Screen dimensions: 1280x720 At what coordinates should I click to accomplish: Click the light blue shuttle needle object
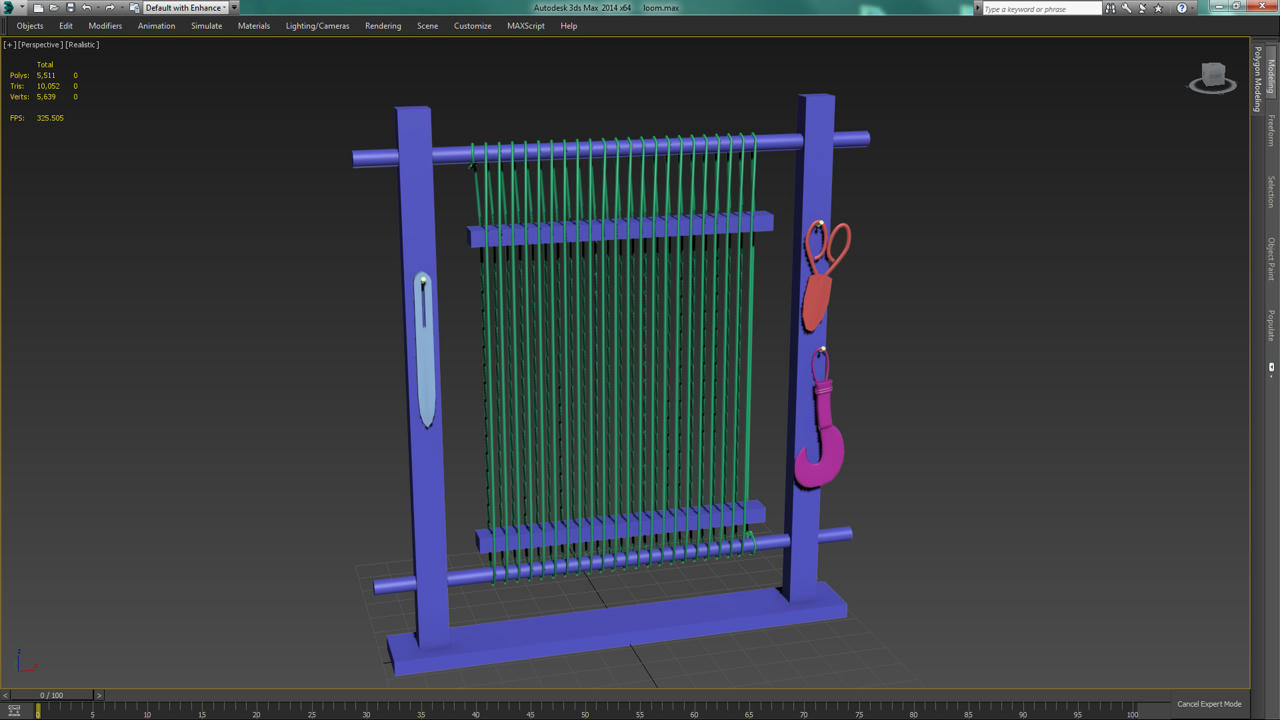click(x=425, y=350)
